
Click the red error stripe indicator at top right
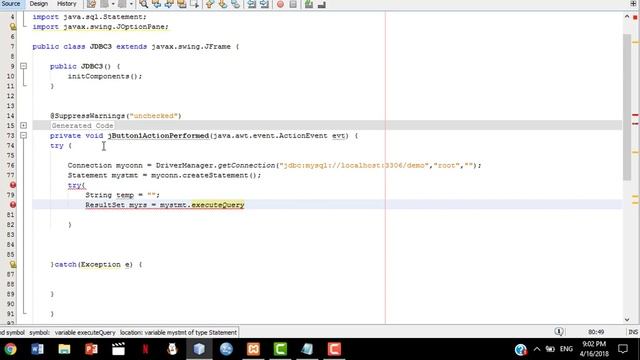(635, 18)
